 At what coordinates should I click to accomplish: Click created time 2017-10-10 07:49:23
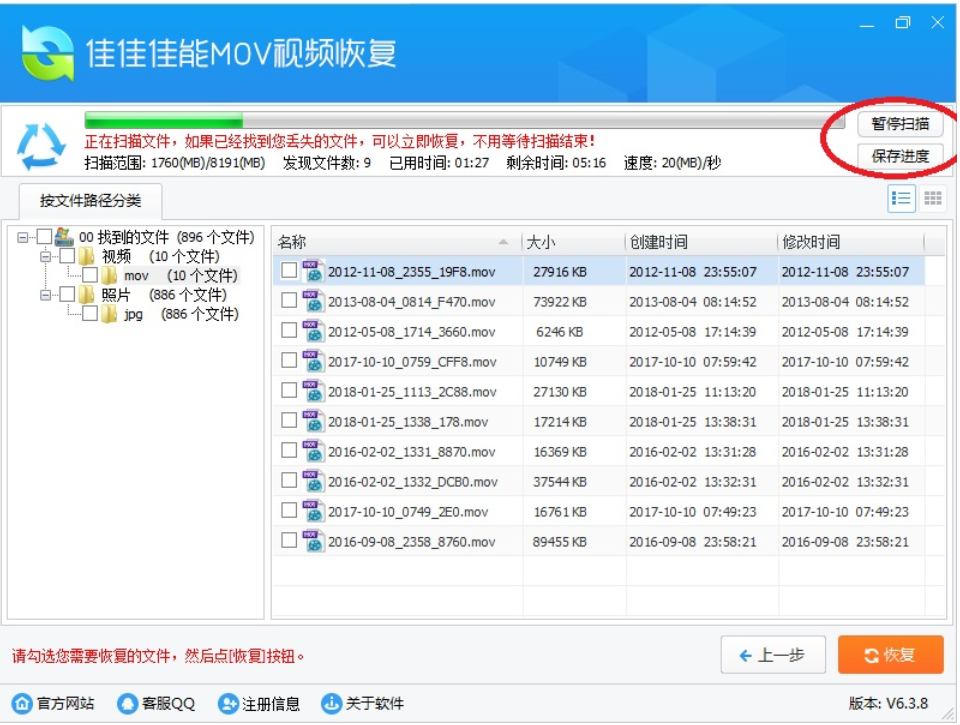click(x=692, y=512)
